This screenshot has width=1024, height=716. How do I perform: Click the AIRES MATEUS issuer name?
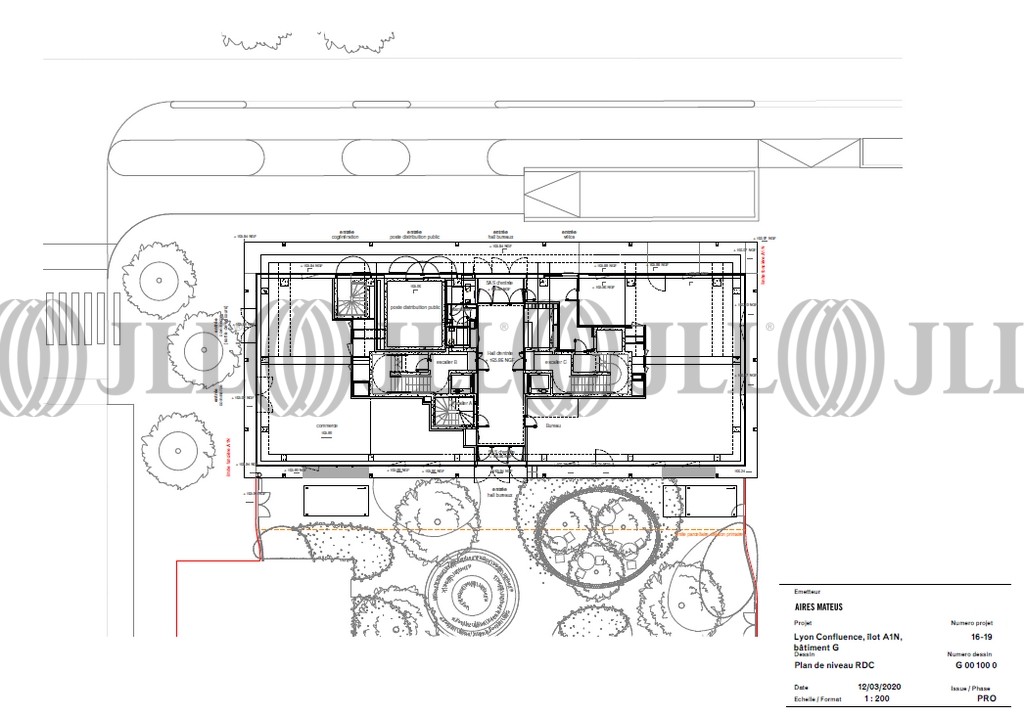[816, 606]
